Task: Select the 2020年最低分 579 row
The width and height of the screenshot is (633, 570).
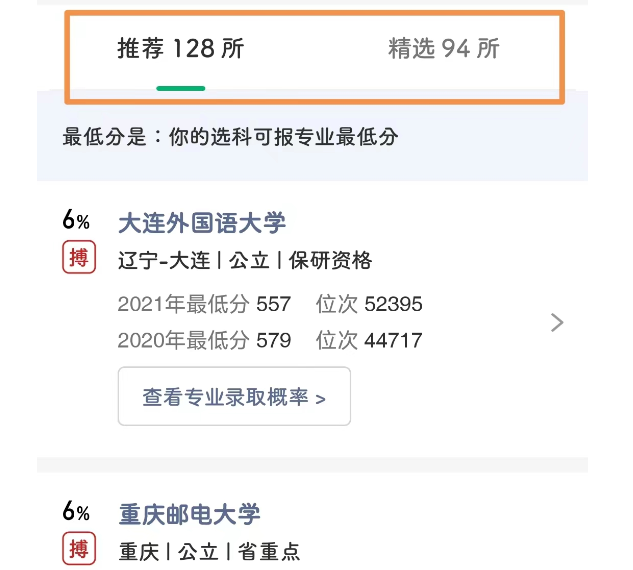Action: point(204,340)
